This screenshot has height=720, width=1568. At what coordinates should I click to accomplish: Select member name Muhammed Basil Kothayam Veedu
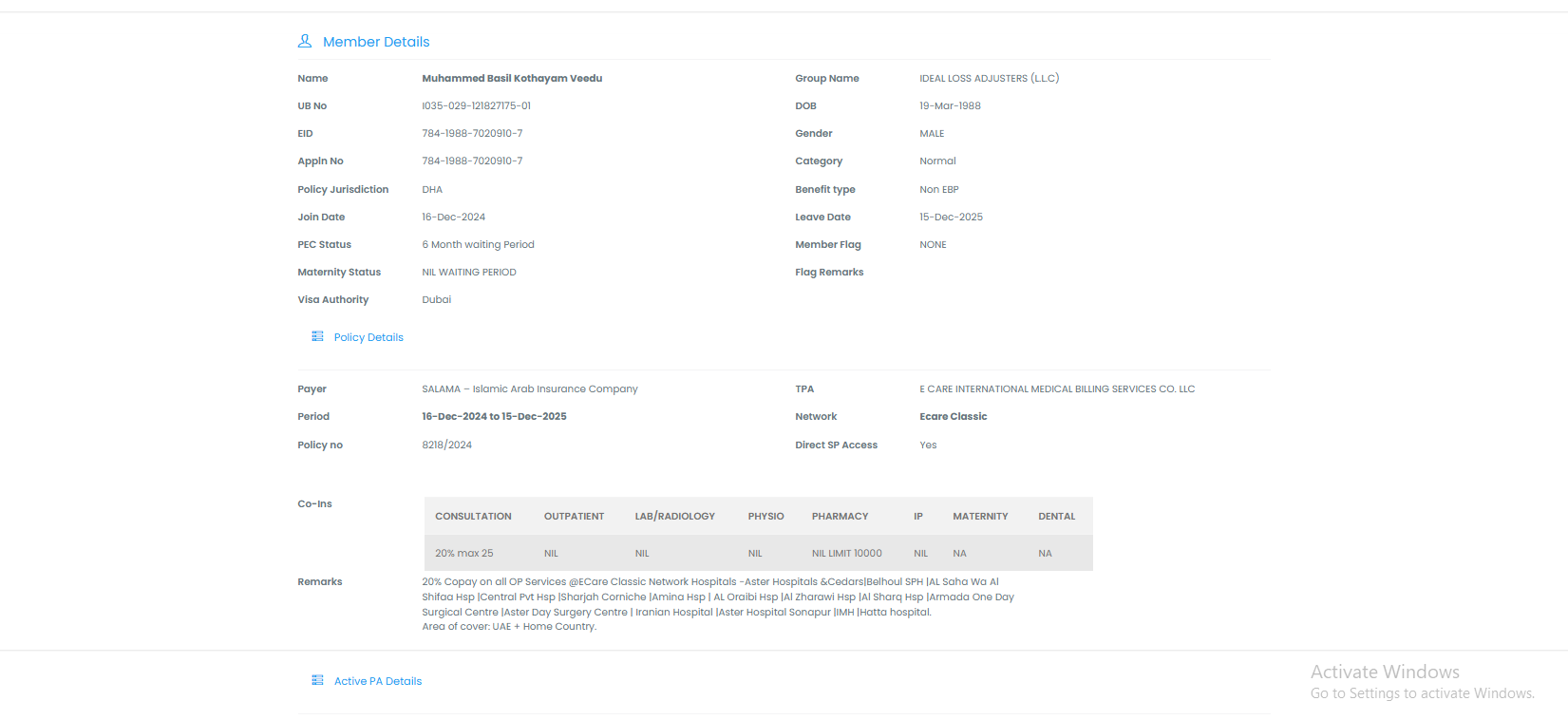[x=512, y=78]
